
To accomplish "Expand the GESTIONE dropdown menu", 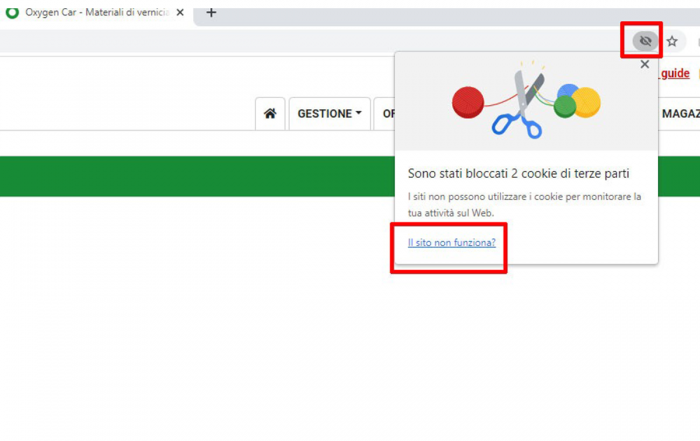I will (x=329, y=113).
